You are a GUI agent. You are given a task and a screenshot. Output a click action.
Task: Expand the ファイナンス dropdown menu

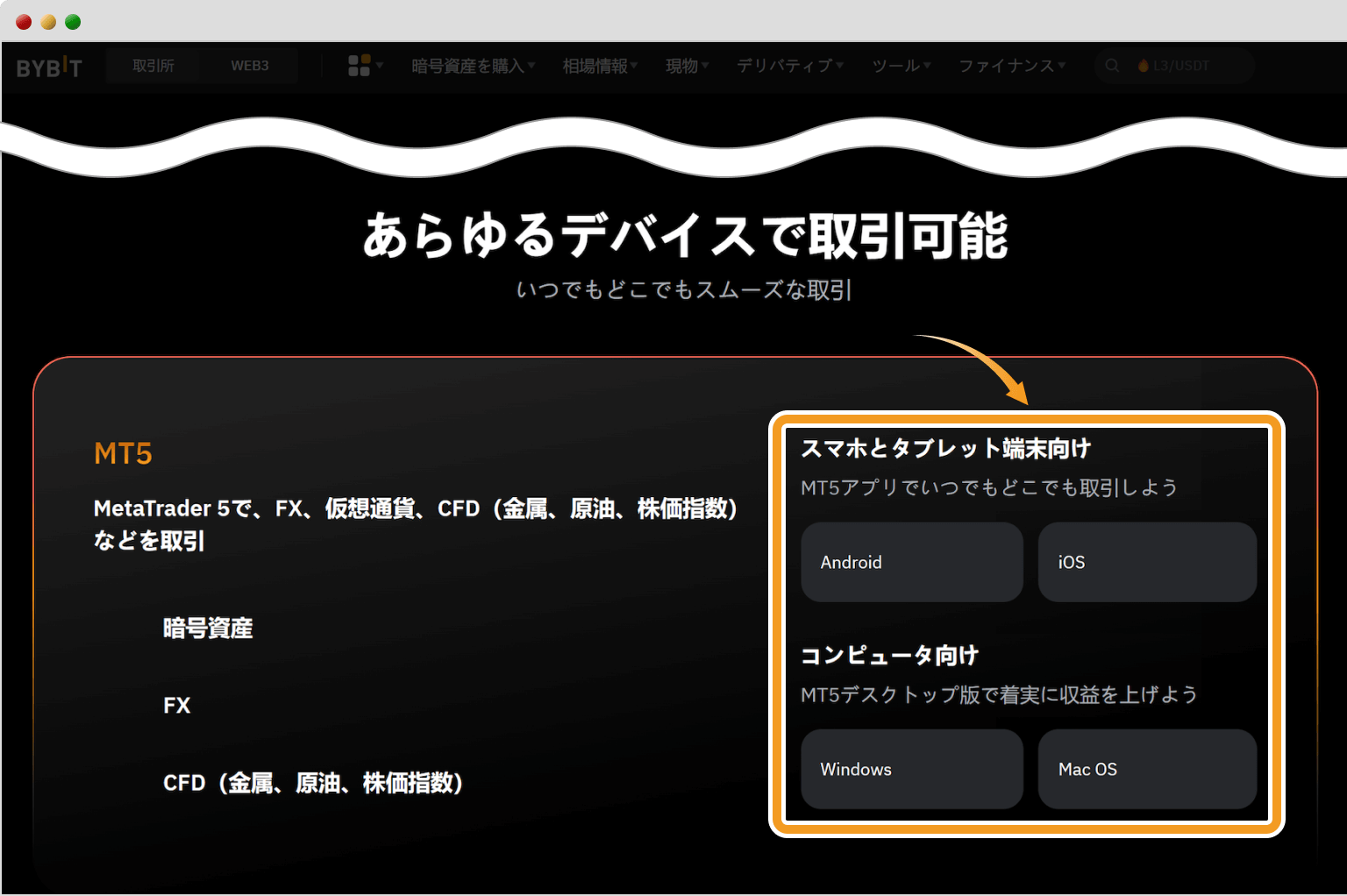1012,66
